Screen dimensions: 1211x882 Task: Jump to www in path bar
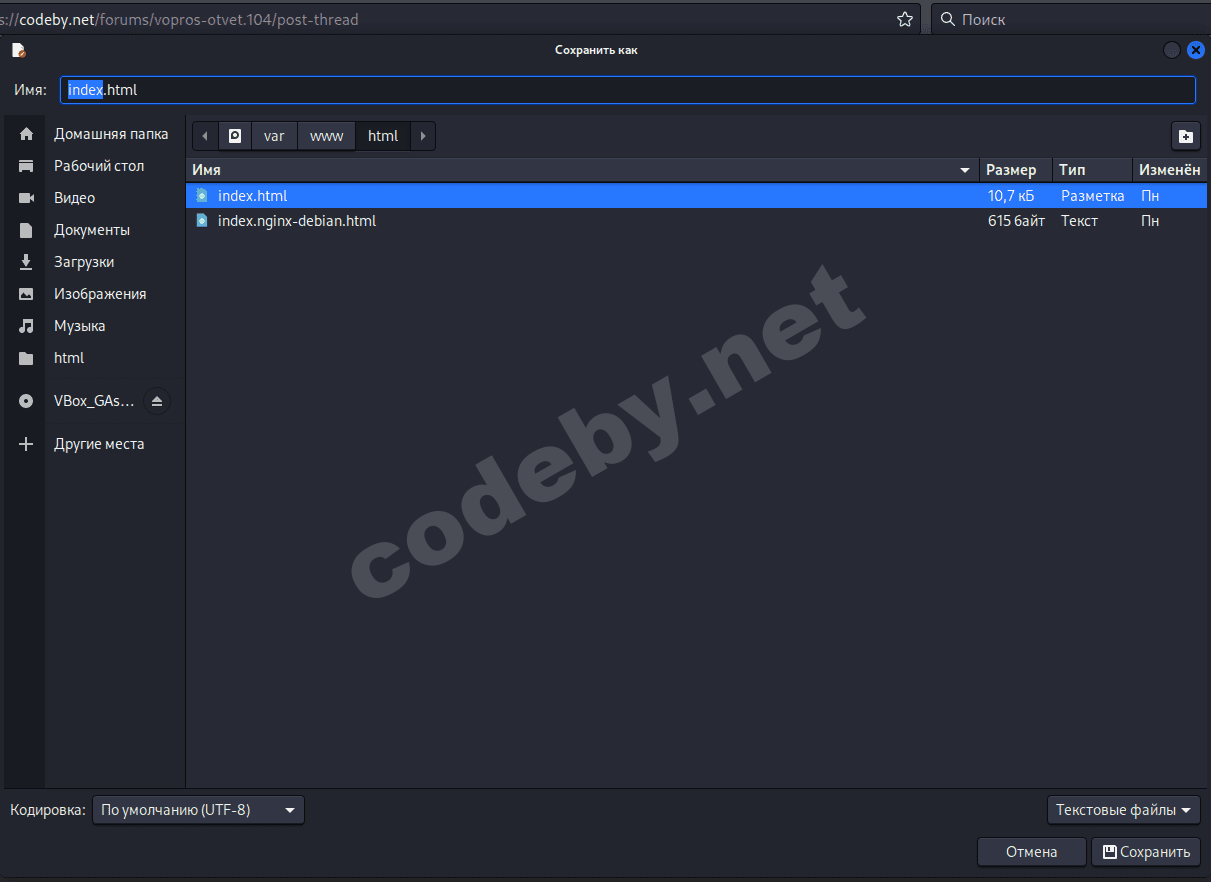coord(327,136)
